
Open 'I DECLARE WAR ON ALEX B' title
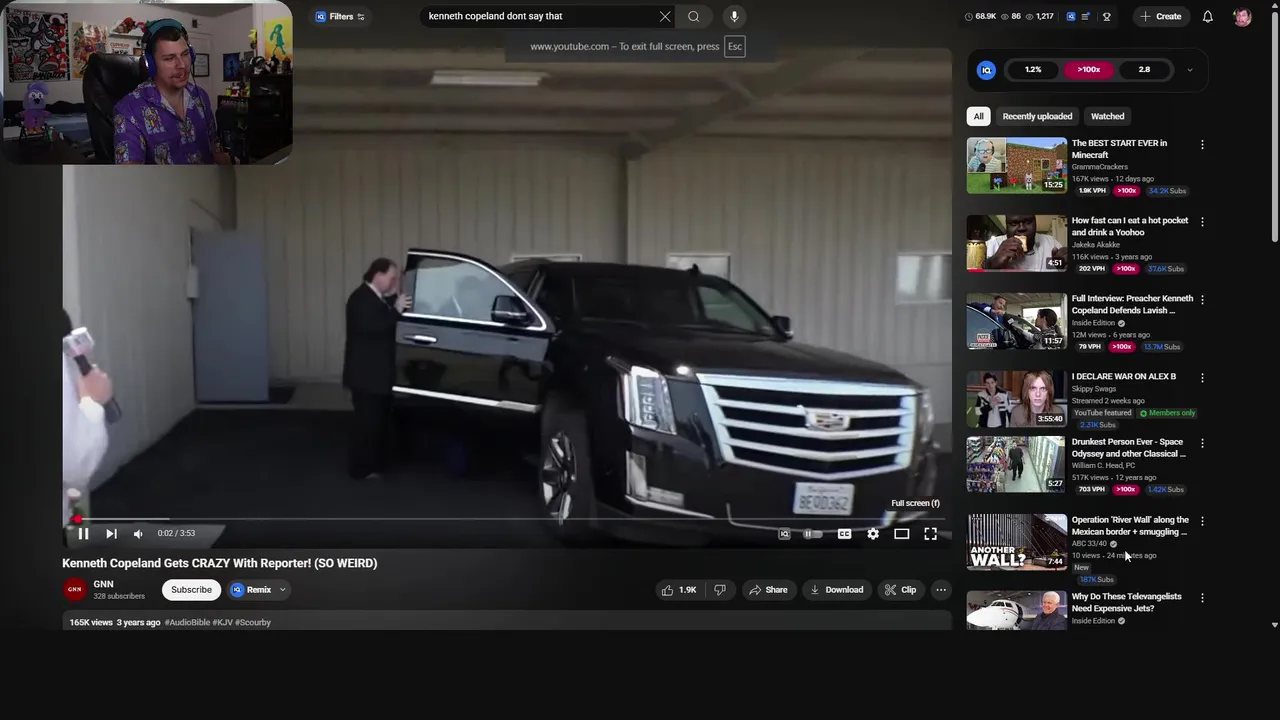coord(1124,376)
